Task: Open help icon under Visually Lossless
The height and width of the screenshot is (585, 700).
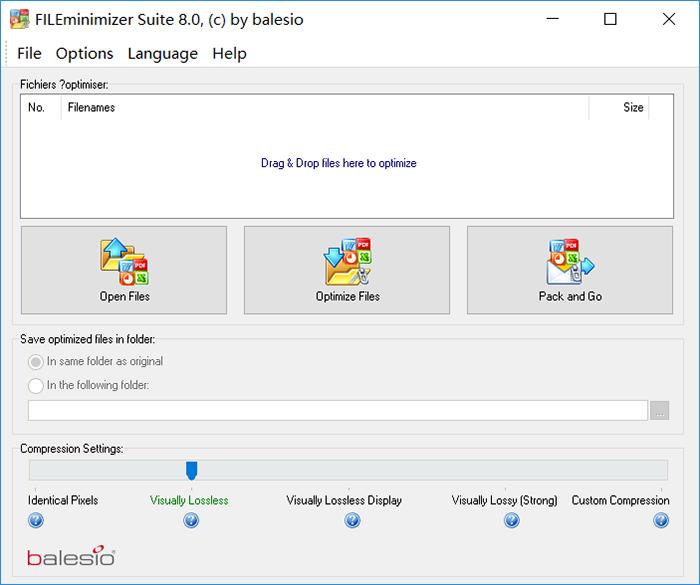Action: [x=191, y=520]
